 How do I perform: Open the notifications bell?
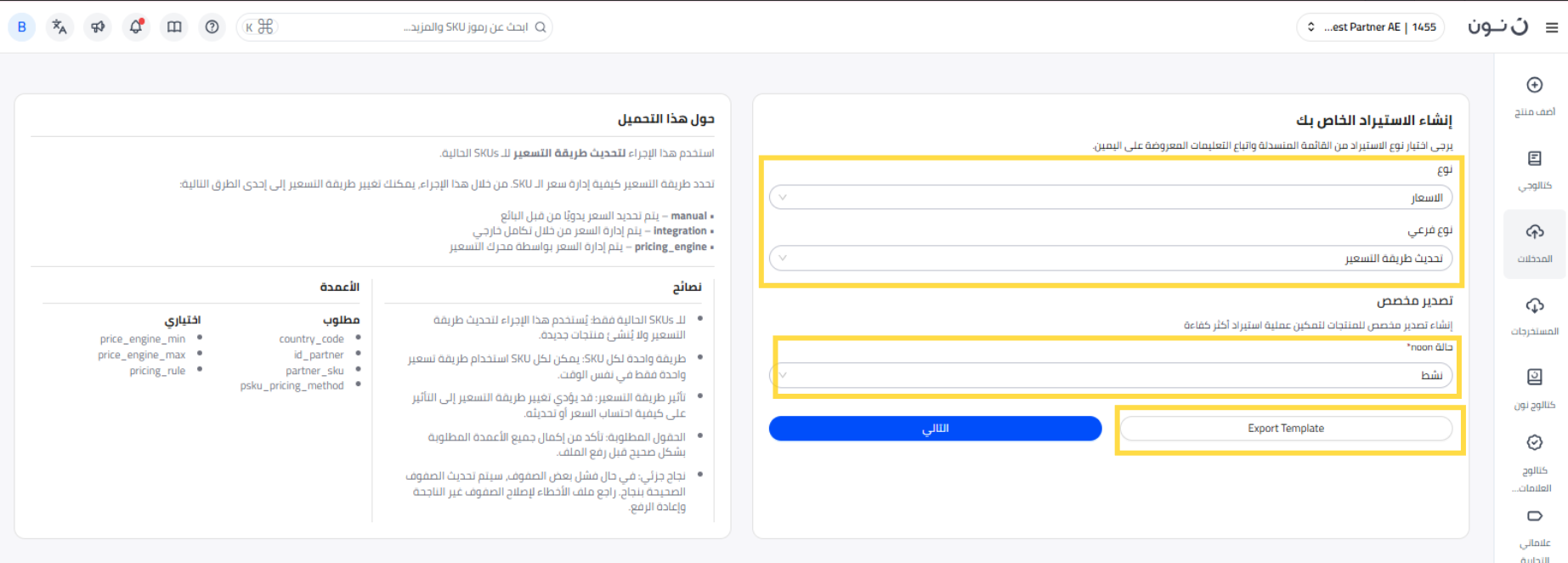pyautogui.click(x=136, y=27)
